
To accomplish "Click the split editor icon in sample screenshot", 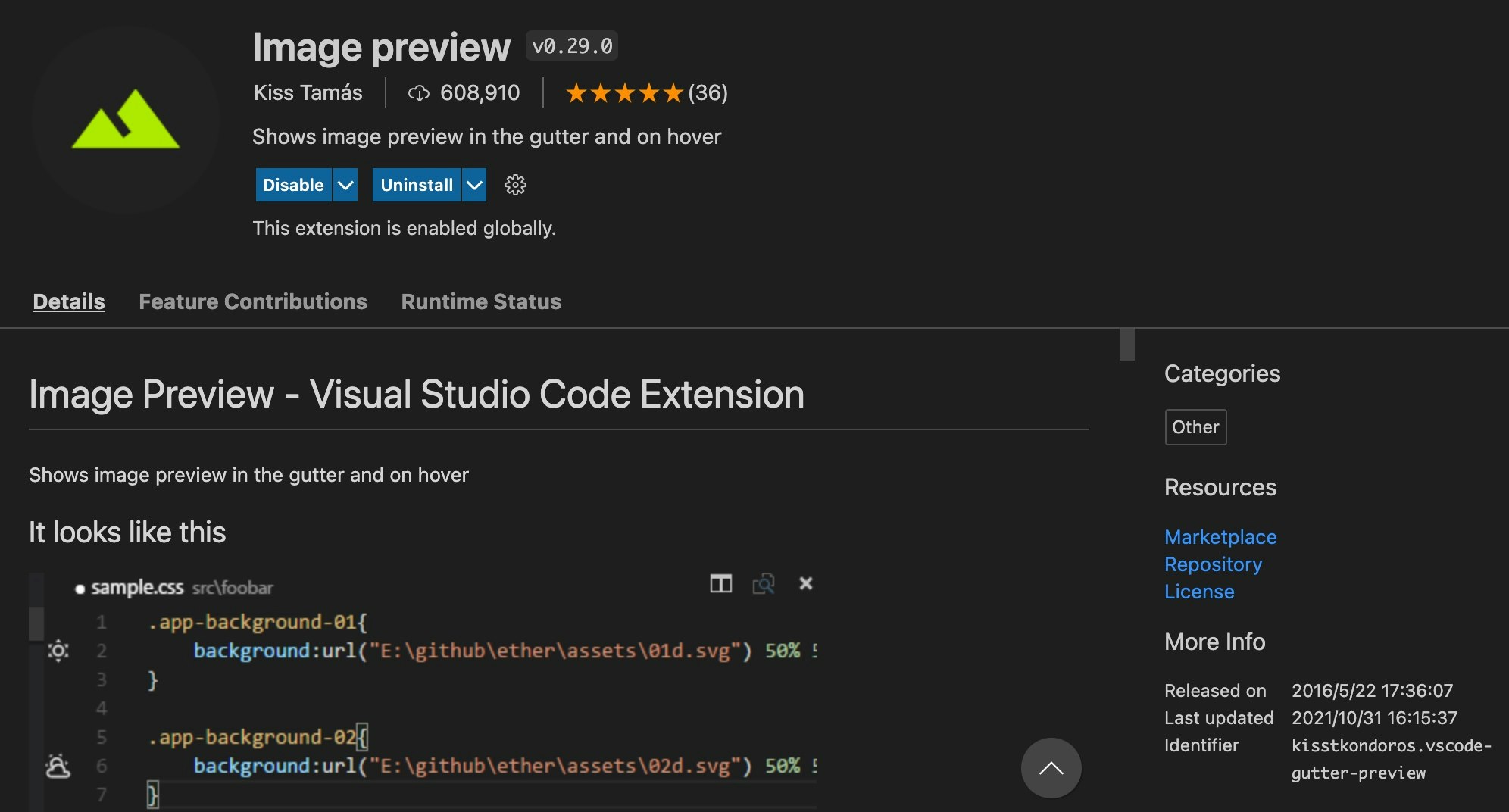I will (720, 583).
